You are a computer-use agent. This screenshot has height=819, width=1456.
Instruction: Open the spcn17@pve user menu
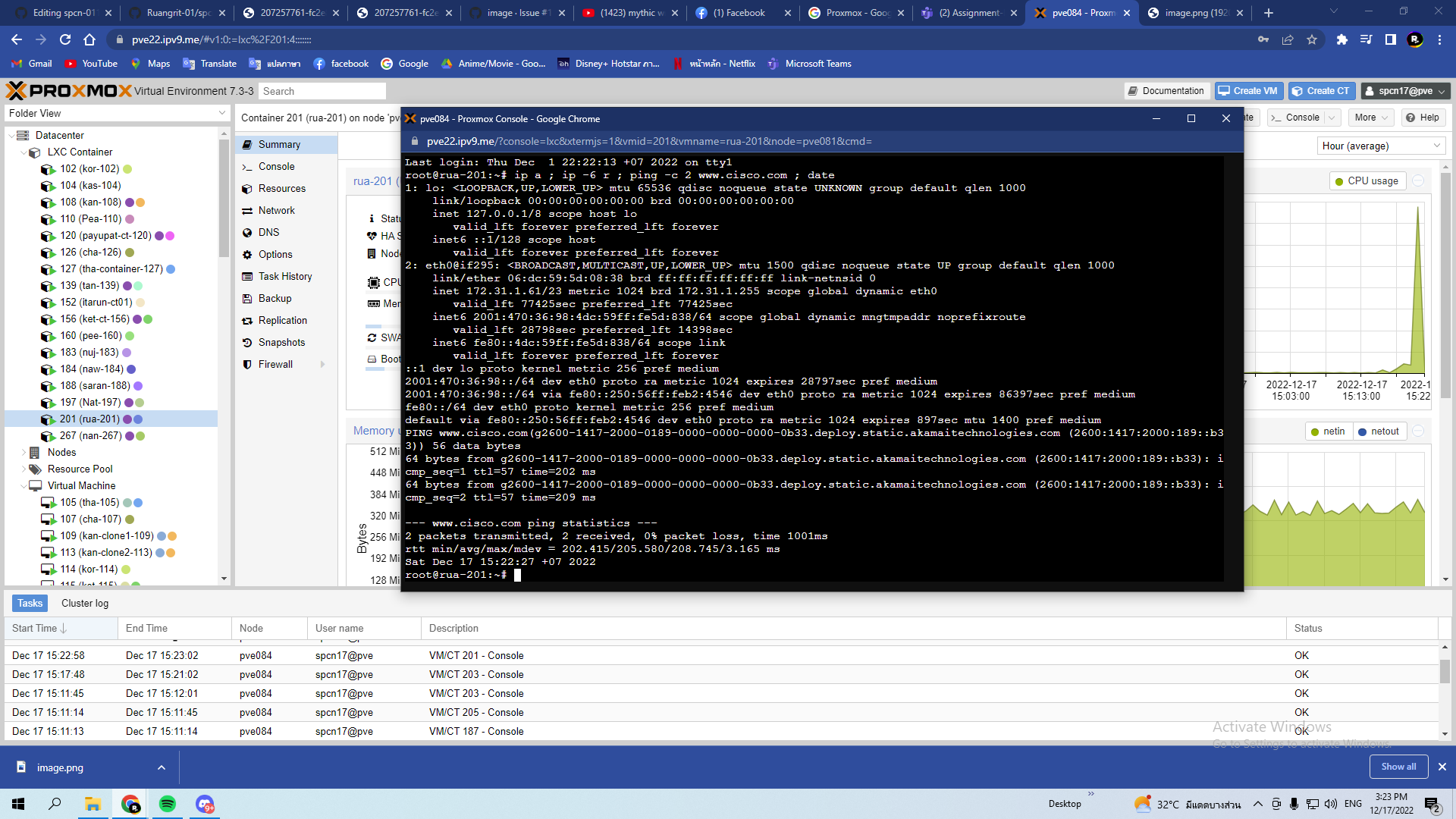point(1405,91)
